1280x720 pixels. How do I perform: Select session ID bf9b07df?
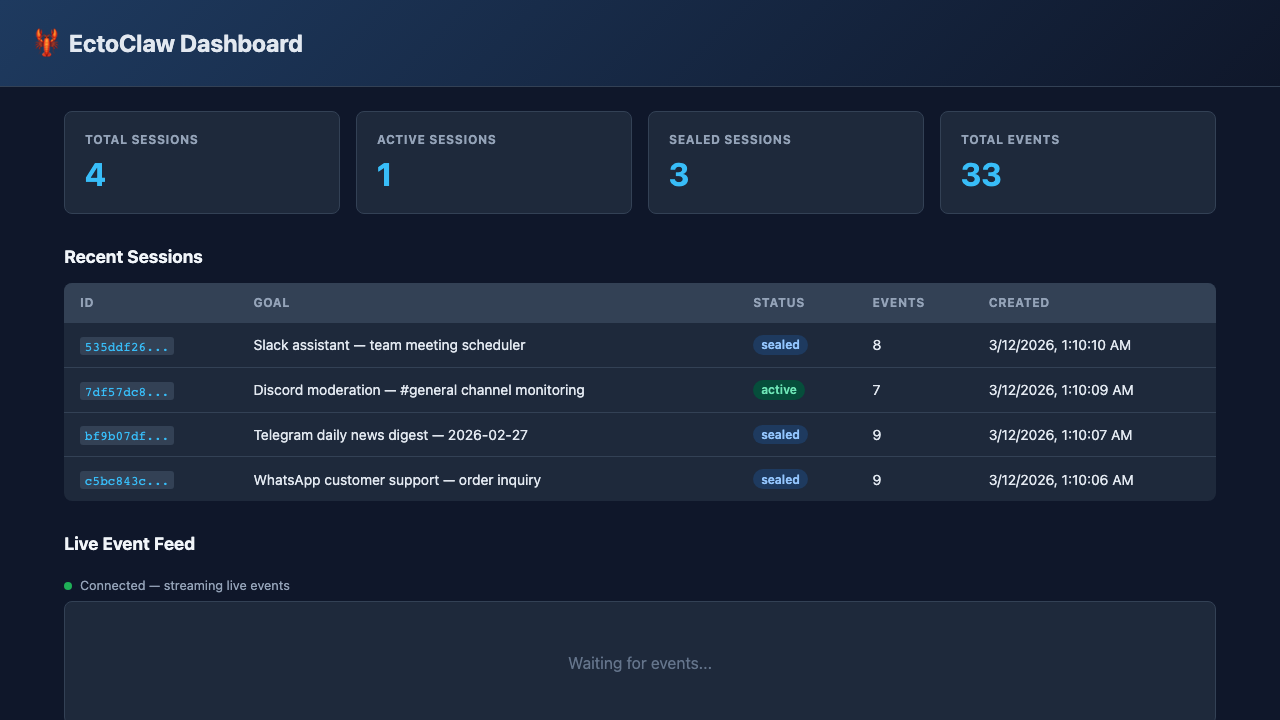126,435
